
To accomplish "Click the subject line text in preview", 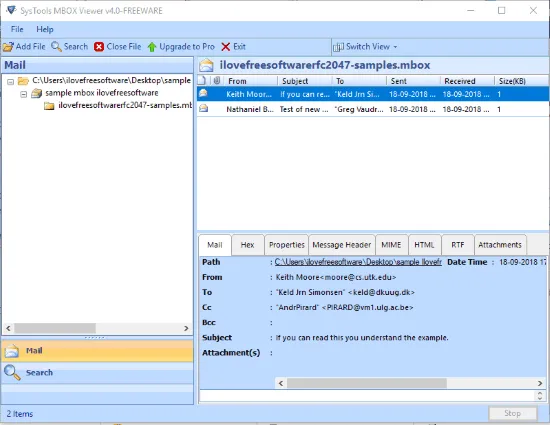I will click(362, 338).
